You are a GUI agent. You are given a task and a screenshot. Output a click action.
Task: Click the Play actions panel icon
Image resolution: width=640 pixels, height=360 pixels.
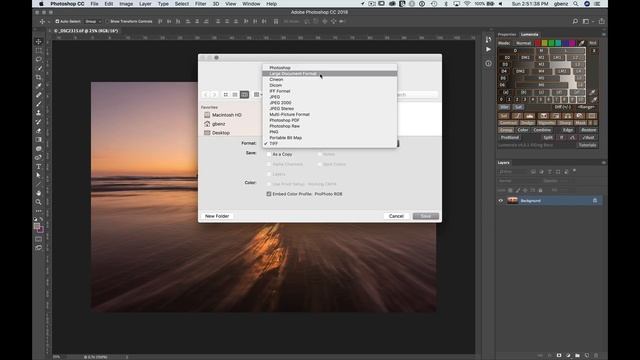pyautogui.click(x=489, y=49)
